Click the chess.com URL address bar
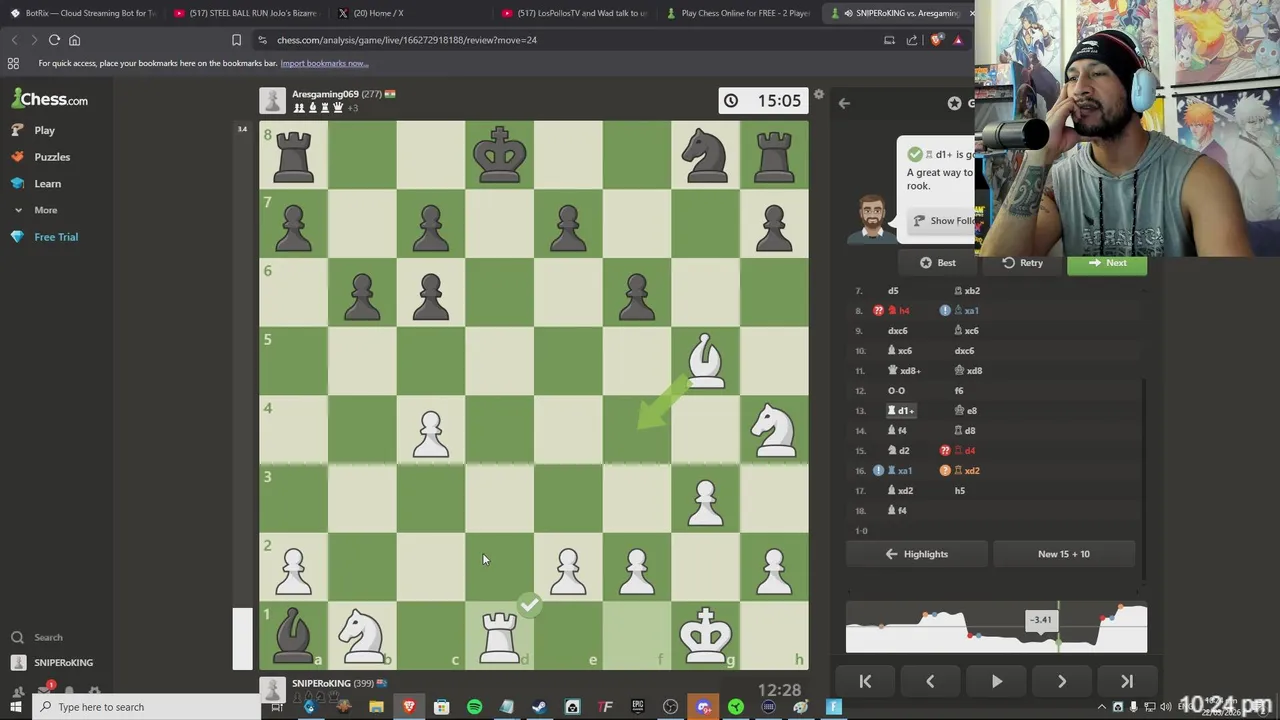 [x=407, y=40]
